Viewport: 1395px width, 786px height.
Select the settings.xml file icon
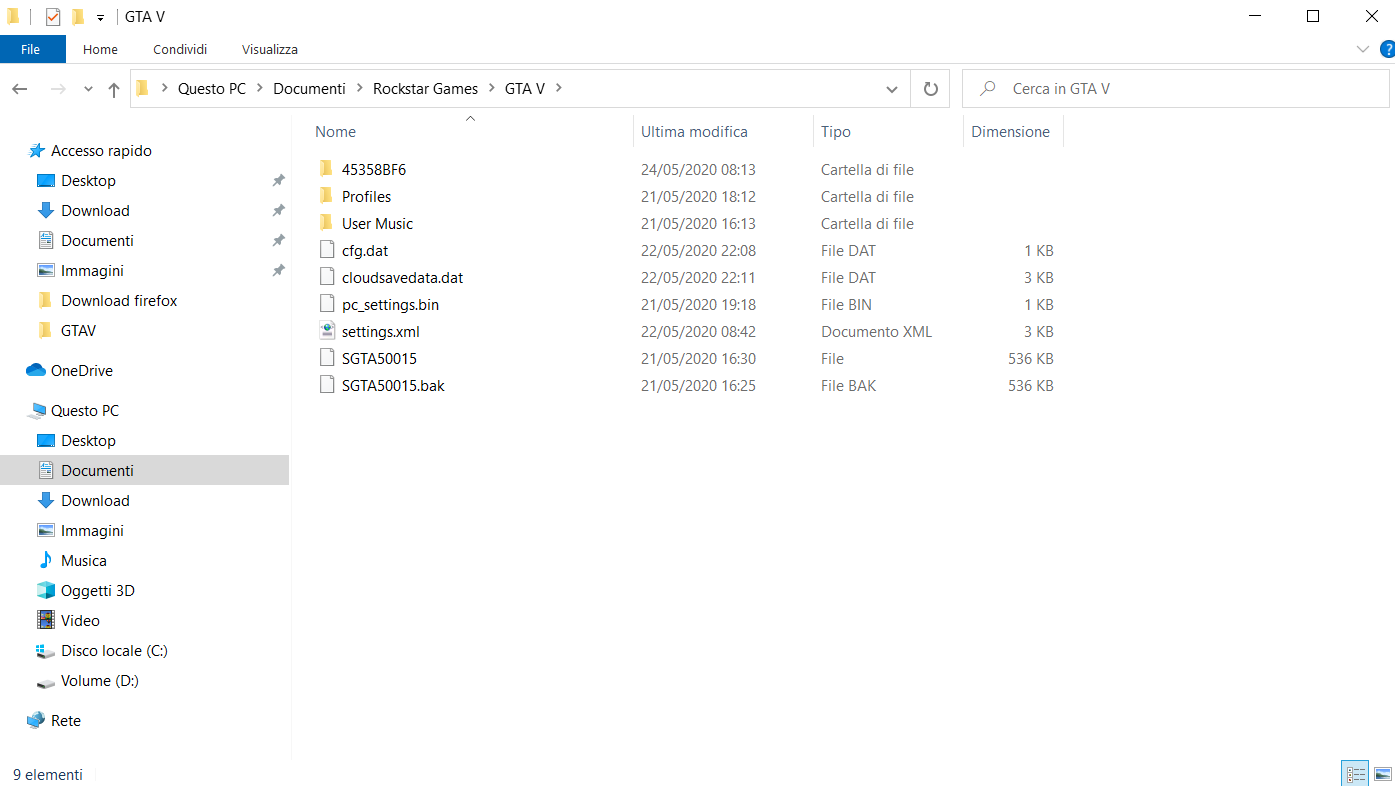pos(326,332)
